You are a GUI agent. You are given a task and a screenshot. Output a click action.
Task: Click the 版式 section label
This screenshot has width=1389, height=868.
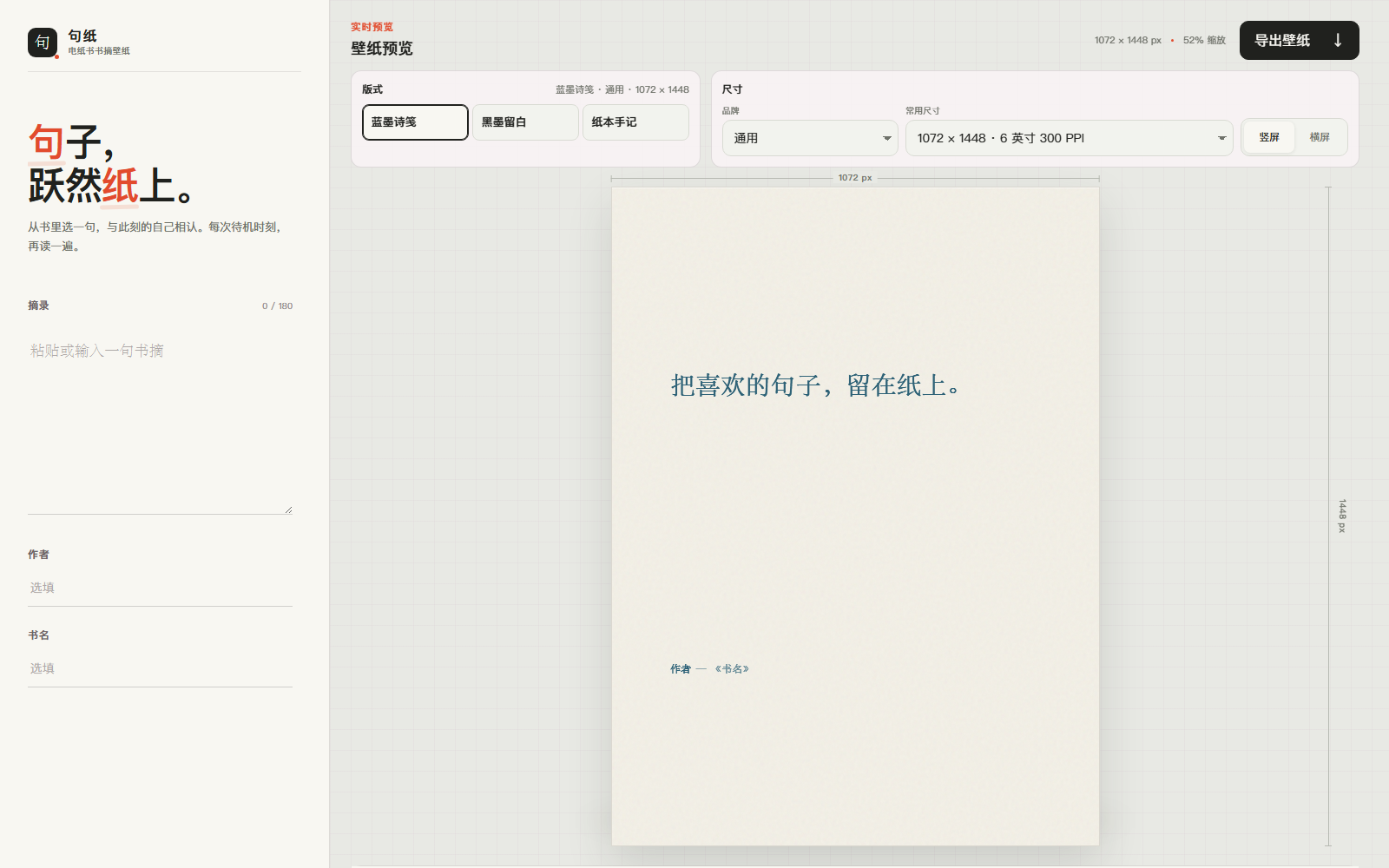372,89
